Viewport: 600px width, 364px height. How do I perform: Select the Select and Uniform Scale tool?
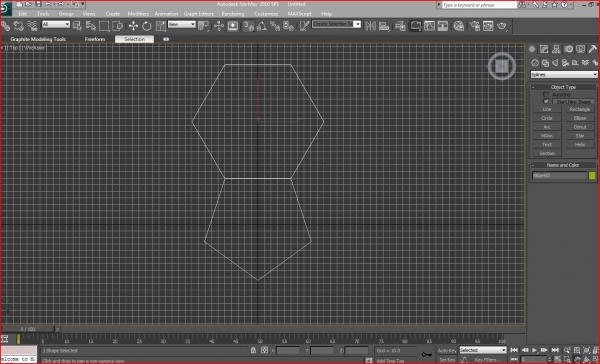tap(161, 26)
